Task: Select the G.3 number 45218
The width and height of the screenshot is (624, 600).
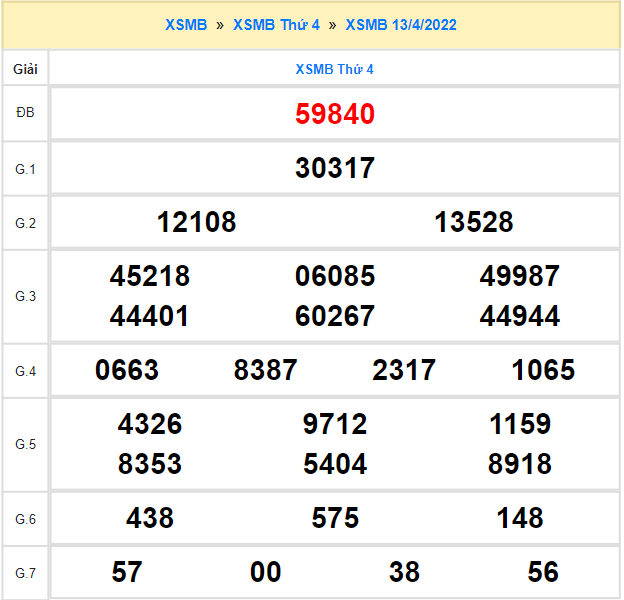Action: coord(149,276)
